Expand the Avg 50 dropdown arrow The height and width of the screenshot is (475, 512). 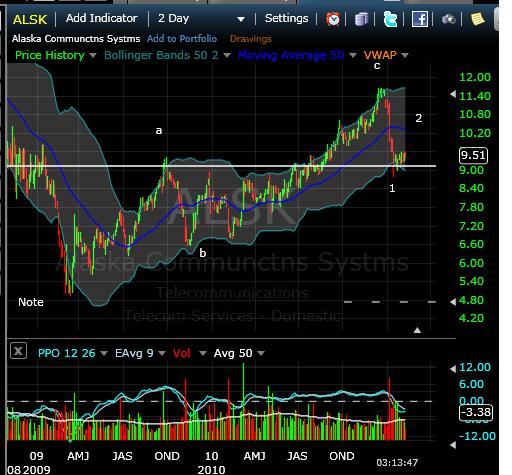[x=261, y=353]
